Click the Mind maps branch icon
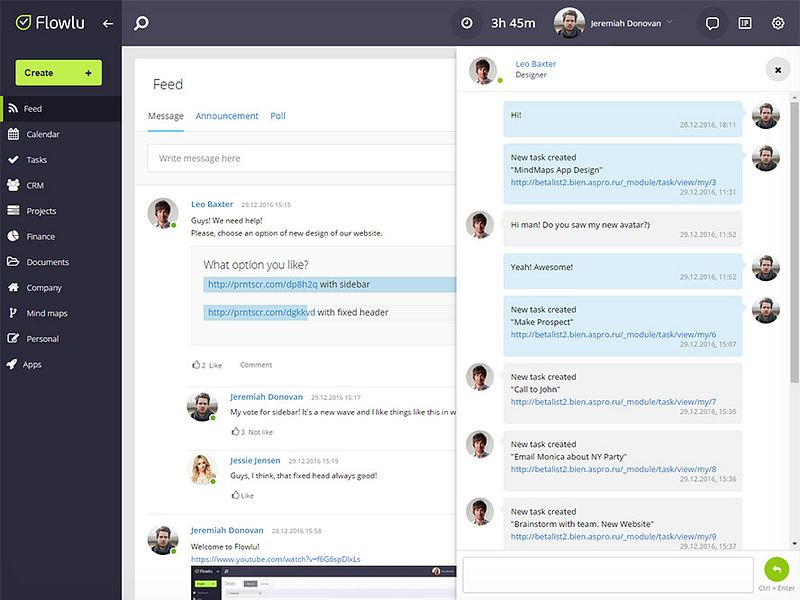800x600 pixels. pos(13,313)
